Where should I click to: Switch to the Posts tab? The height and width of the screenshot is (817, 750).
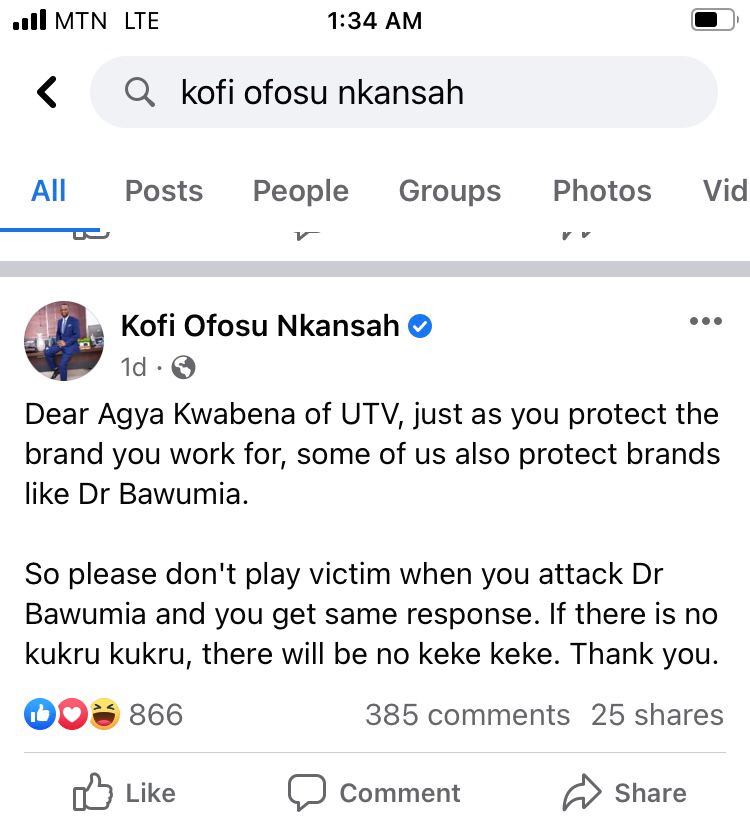pos(164,191)
